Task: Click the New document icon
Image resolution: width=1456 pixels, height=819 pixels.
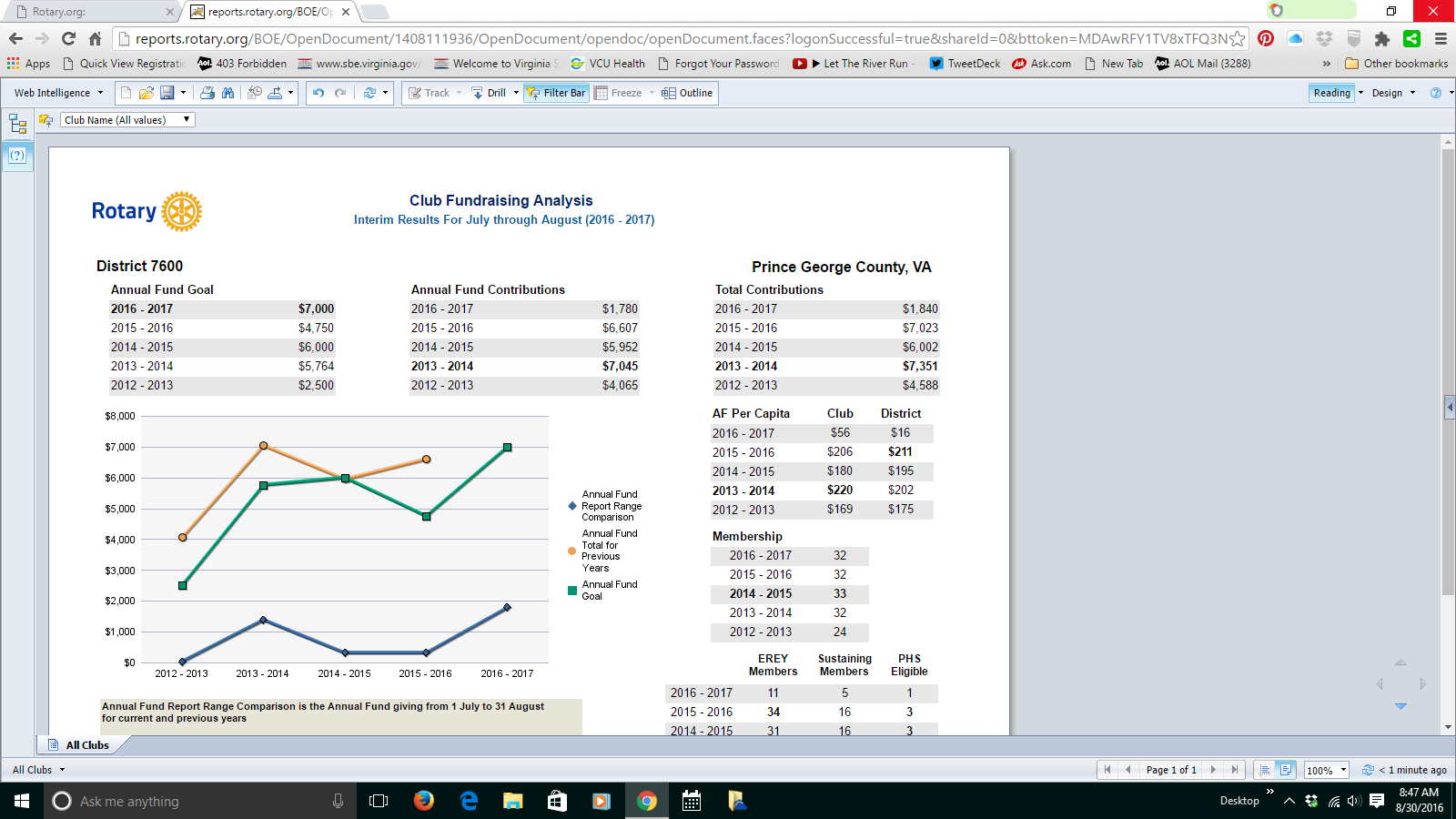Action: point(126,93)
